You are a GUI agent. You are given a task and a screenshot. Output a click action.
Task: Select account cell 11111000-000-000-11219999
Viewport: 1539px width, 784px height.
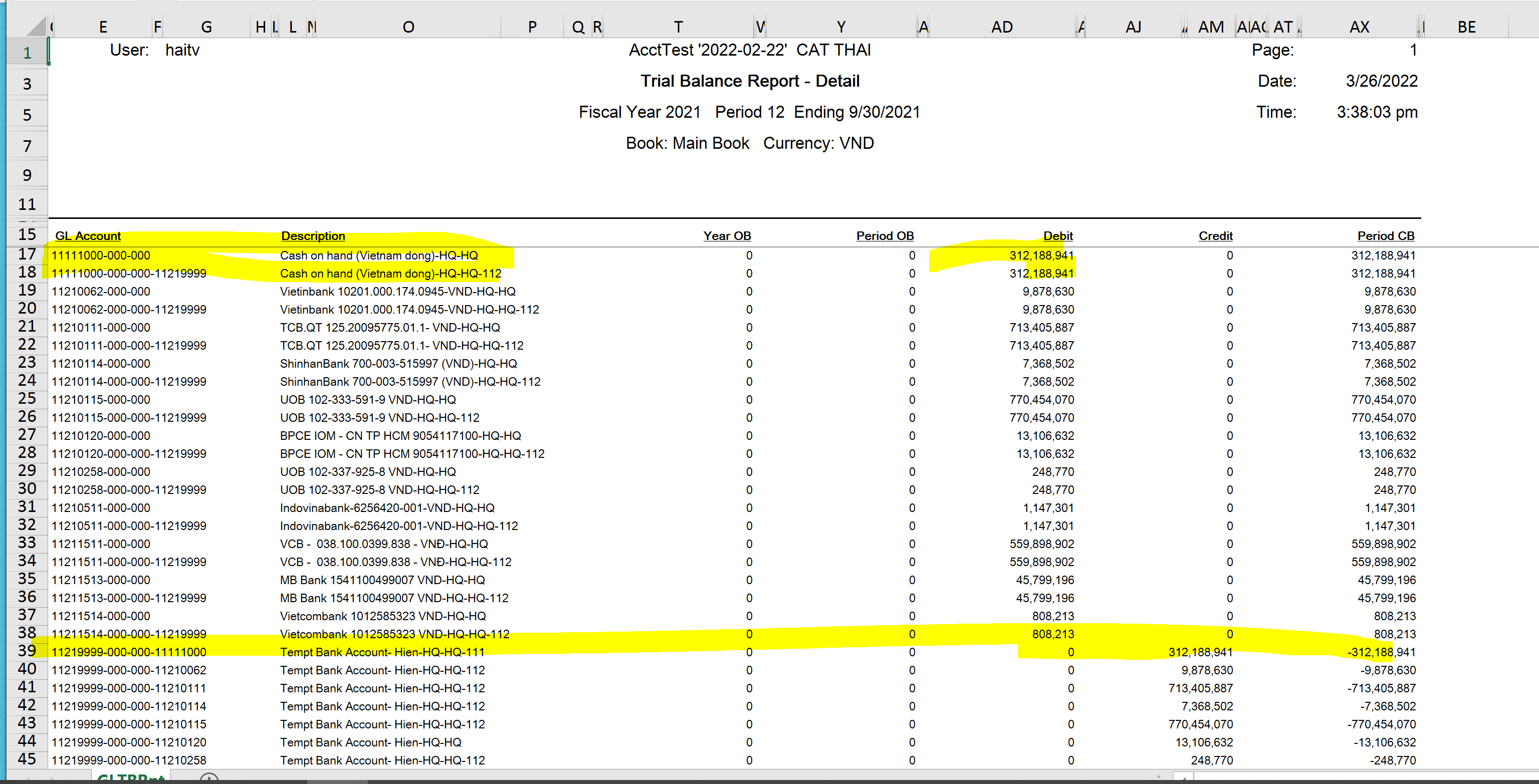[x=129, y=274]
